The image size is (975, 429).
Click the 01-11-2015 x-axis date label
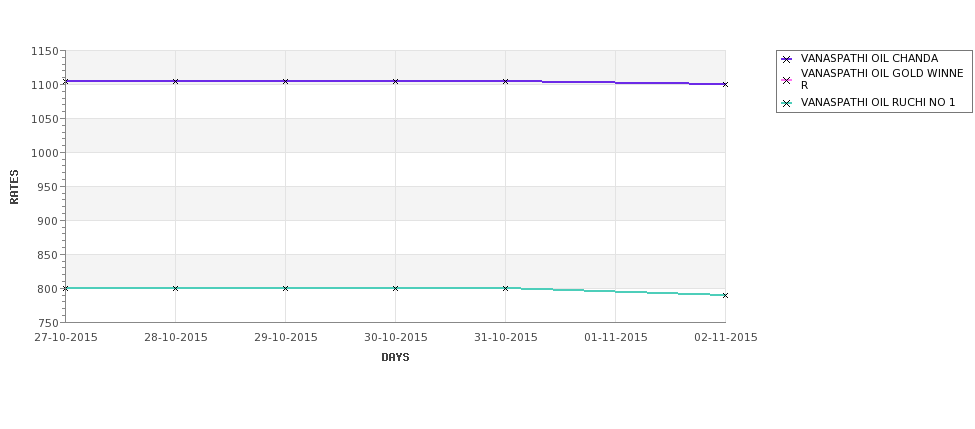(616, 338)
